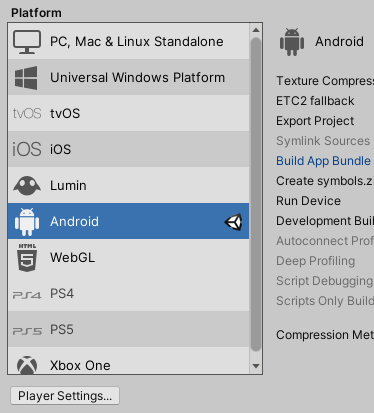The width and height of the screenshot is (374, 413).
Task: Click the Scripts Only Build label
Action: pos(325,301)
